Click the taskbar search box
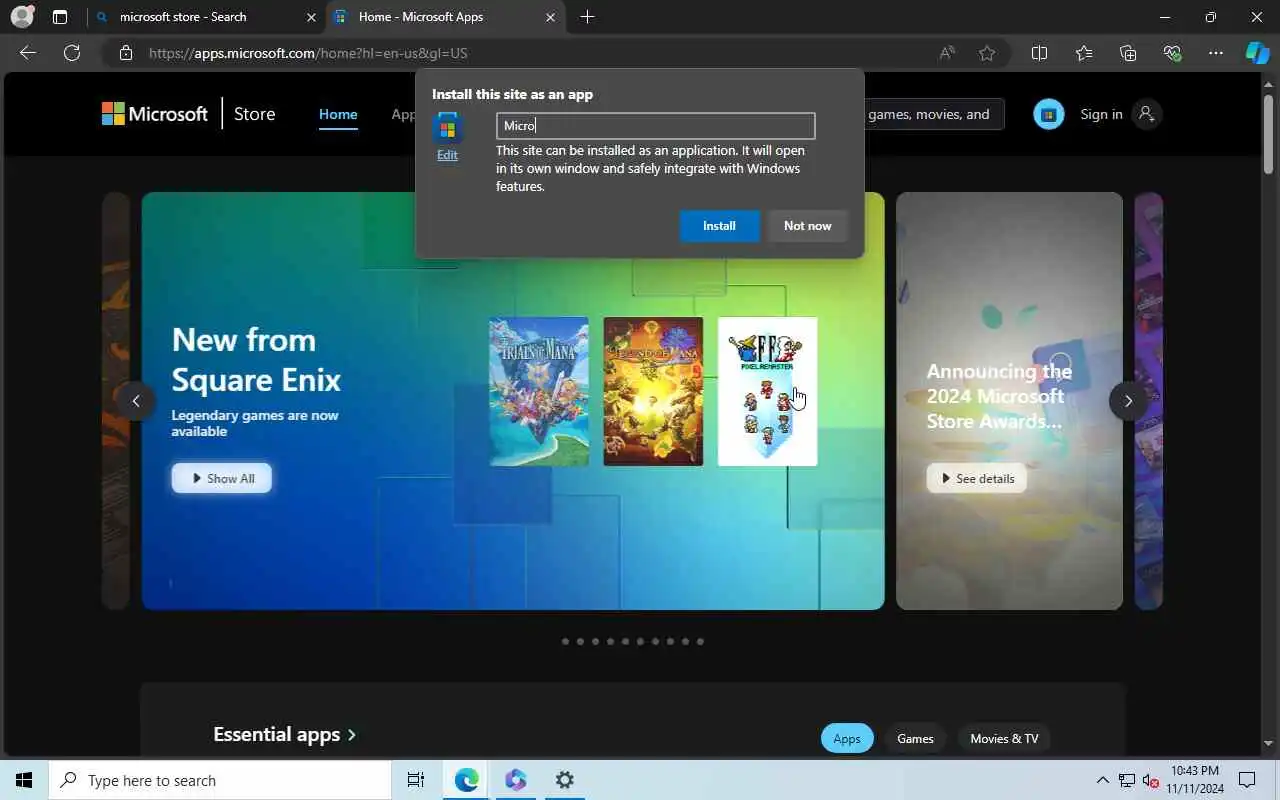The height and width of the screenshot is (800, 1280). [220, 780]
